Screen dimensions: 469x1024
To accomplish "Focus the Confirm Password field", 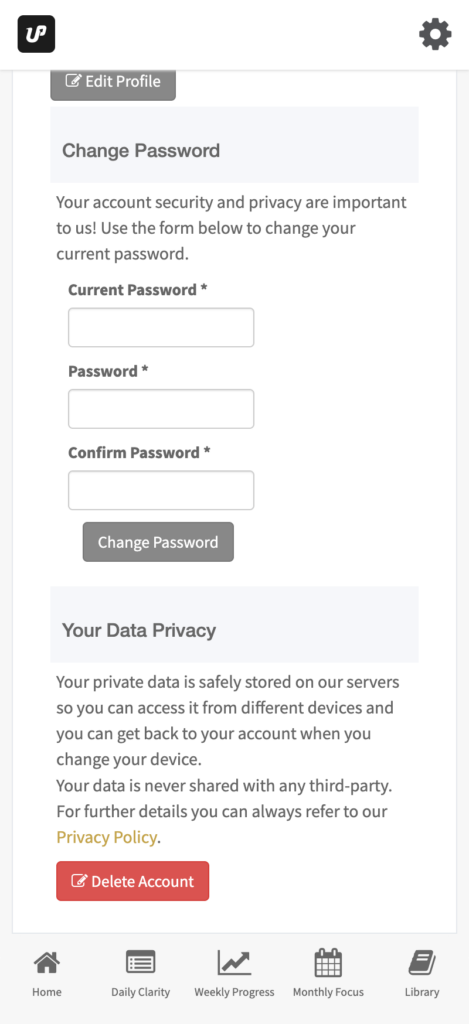I will [161, 490].
